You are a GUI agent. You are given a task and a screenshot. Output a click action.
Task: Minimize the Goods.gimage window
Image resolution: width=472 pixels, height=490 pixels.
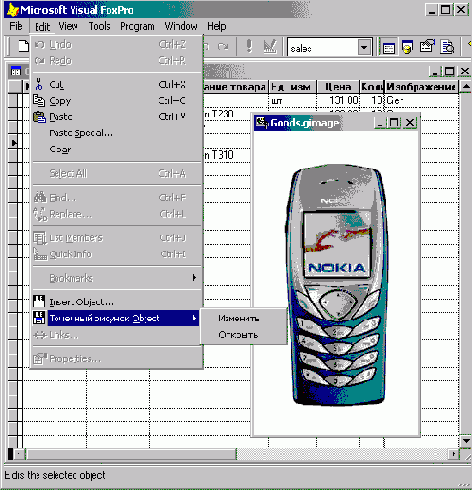tap(380, 123)
